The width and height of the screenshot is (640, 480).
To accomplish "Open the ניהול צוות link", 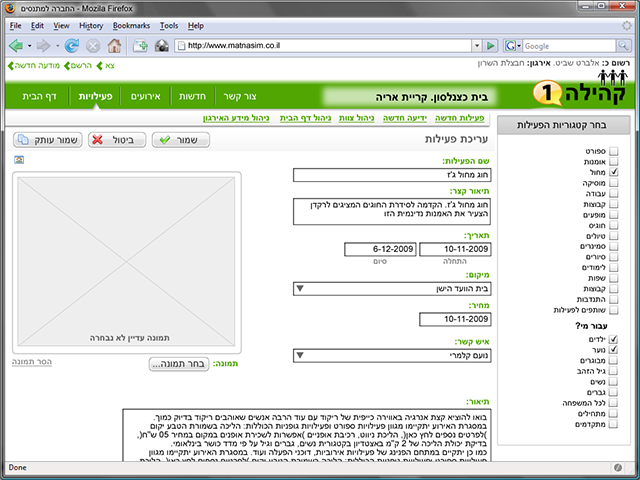I will click(x=356, y=118).
